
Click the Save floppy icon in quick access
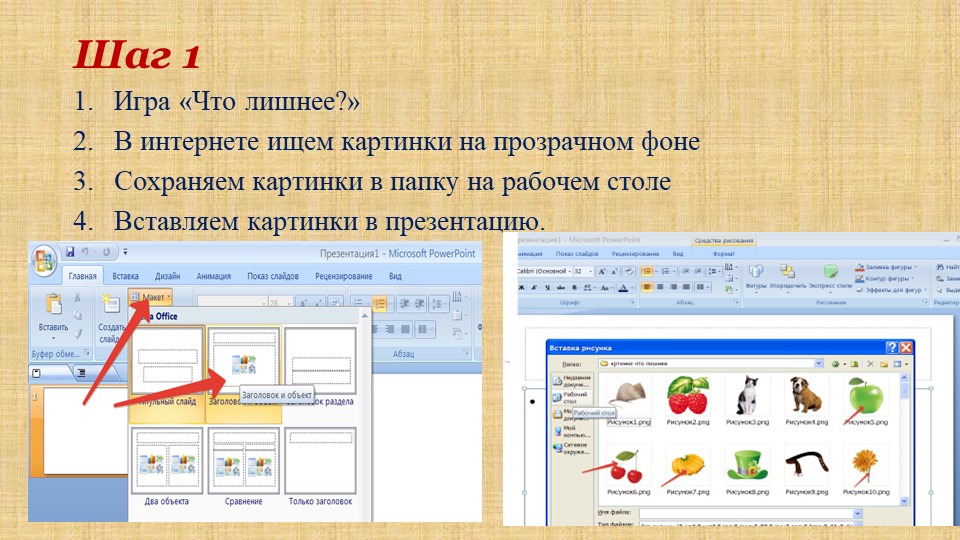point(70,252)
